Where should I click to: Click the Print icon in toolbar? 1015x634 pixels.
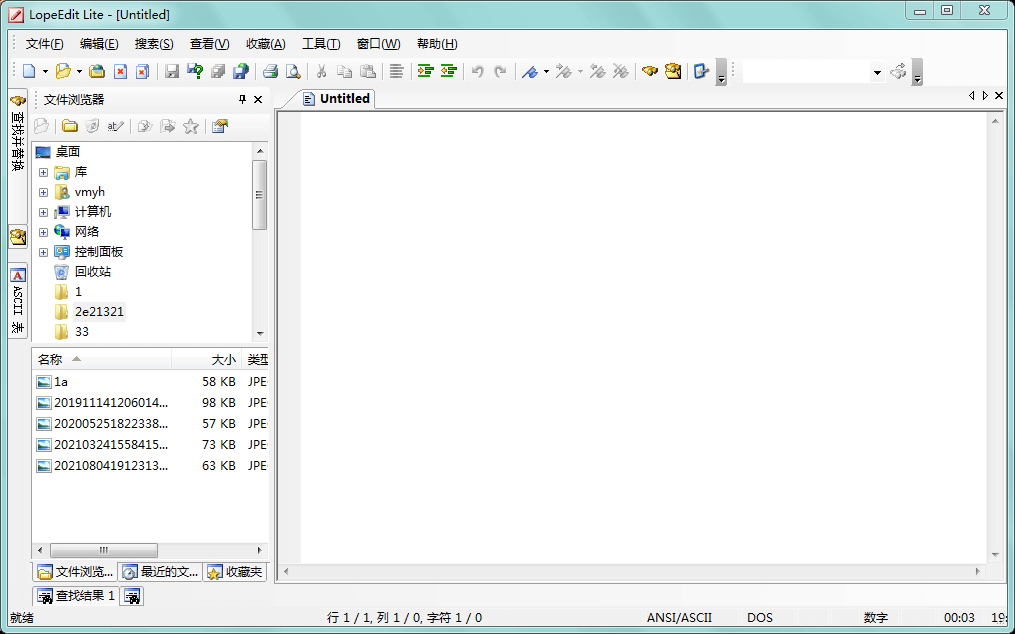click(x=270, y=72)
